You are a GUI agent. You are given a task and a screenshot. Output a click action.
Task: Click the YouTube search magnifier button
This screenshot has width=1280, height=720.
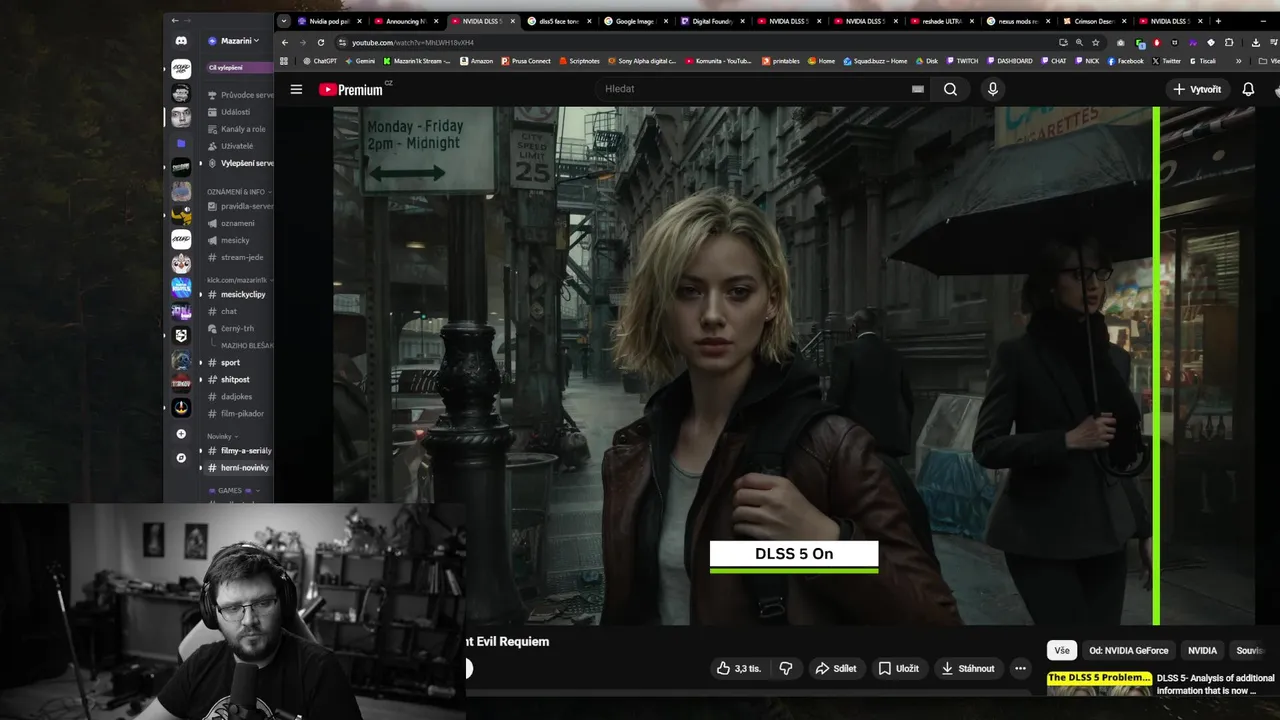click(x=950, y=89)
